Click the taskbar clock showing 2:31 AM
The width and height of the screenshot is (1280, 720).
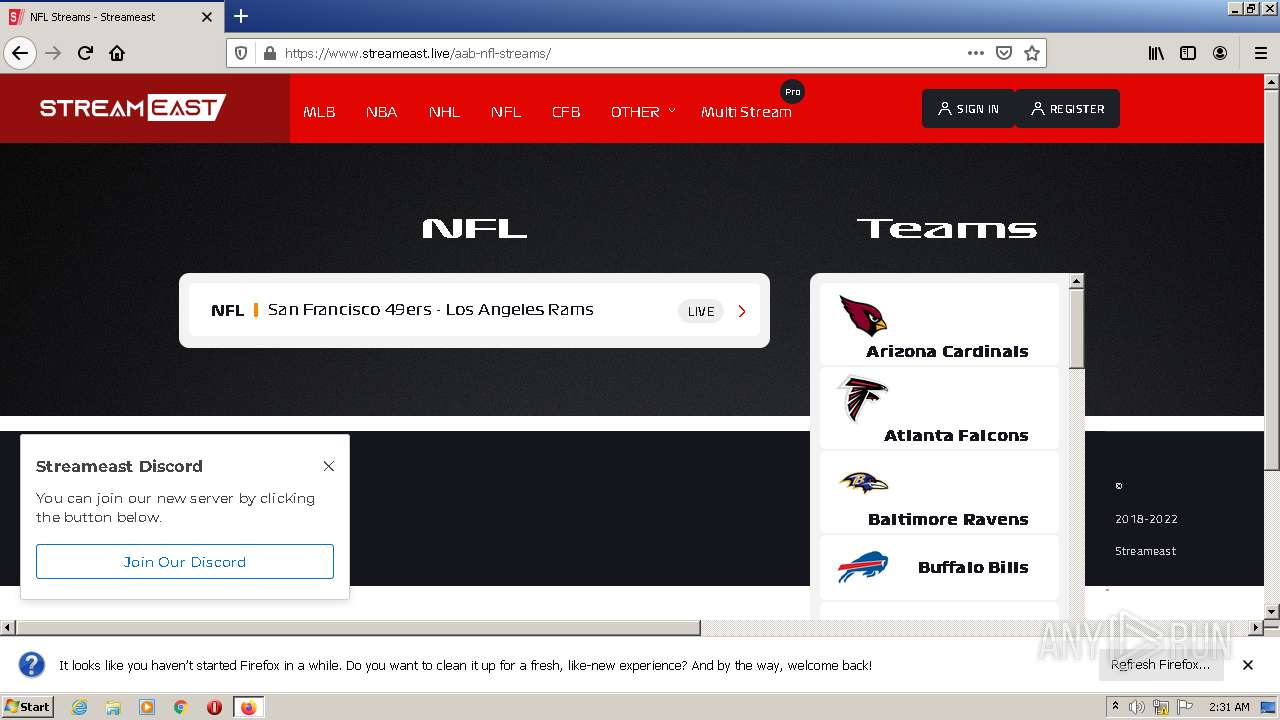click(1229, 707)
